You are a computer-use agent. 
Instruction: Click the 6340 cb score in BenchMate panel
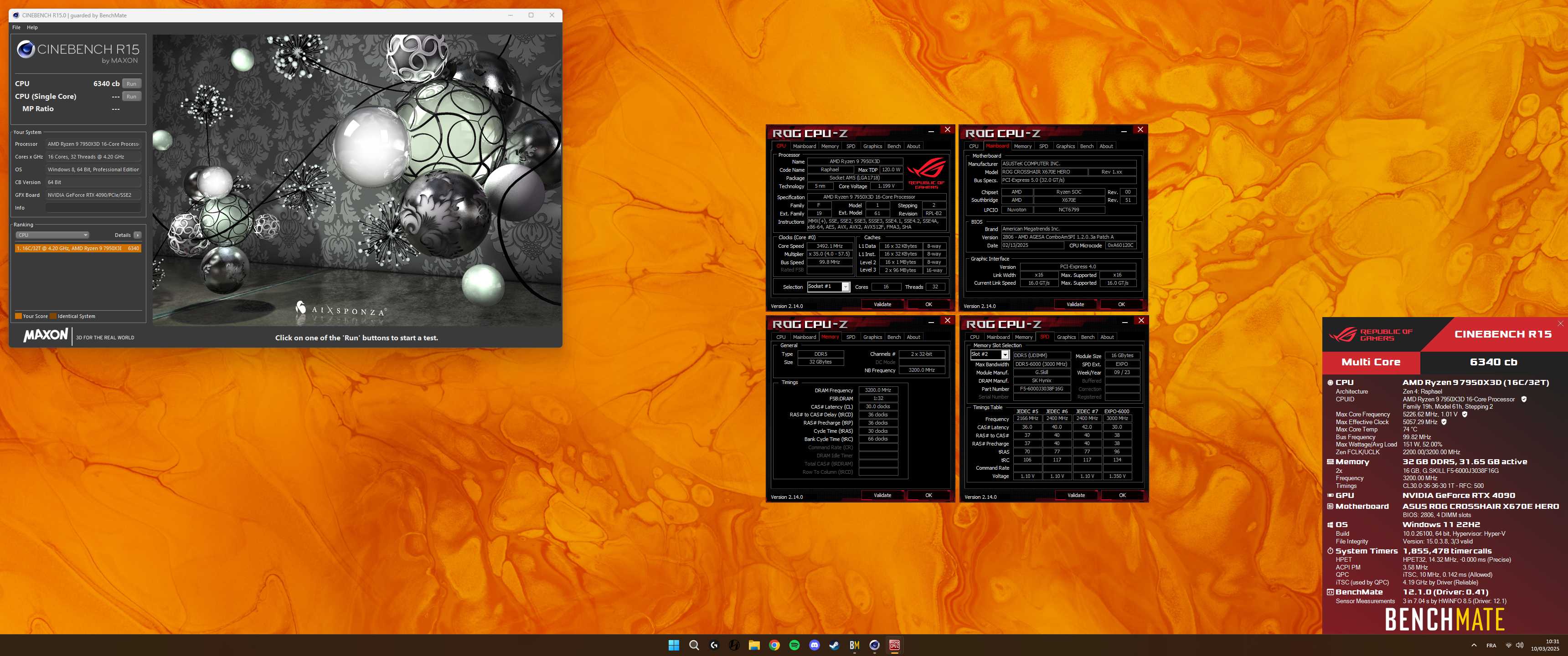coord(1493,362)
